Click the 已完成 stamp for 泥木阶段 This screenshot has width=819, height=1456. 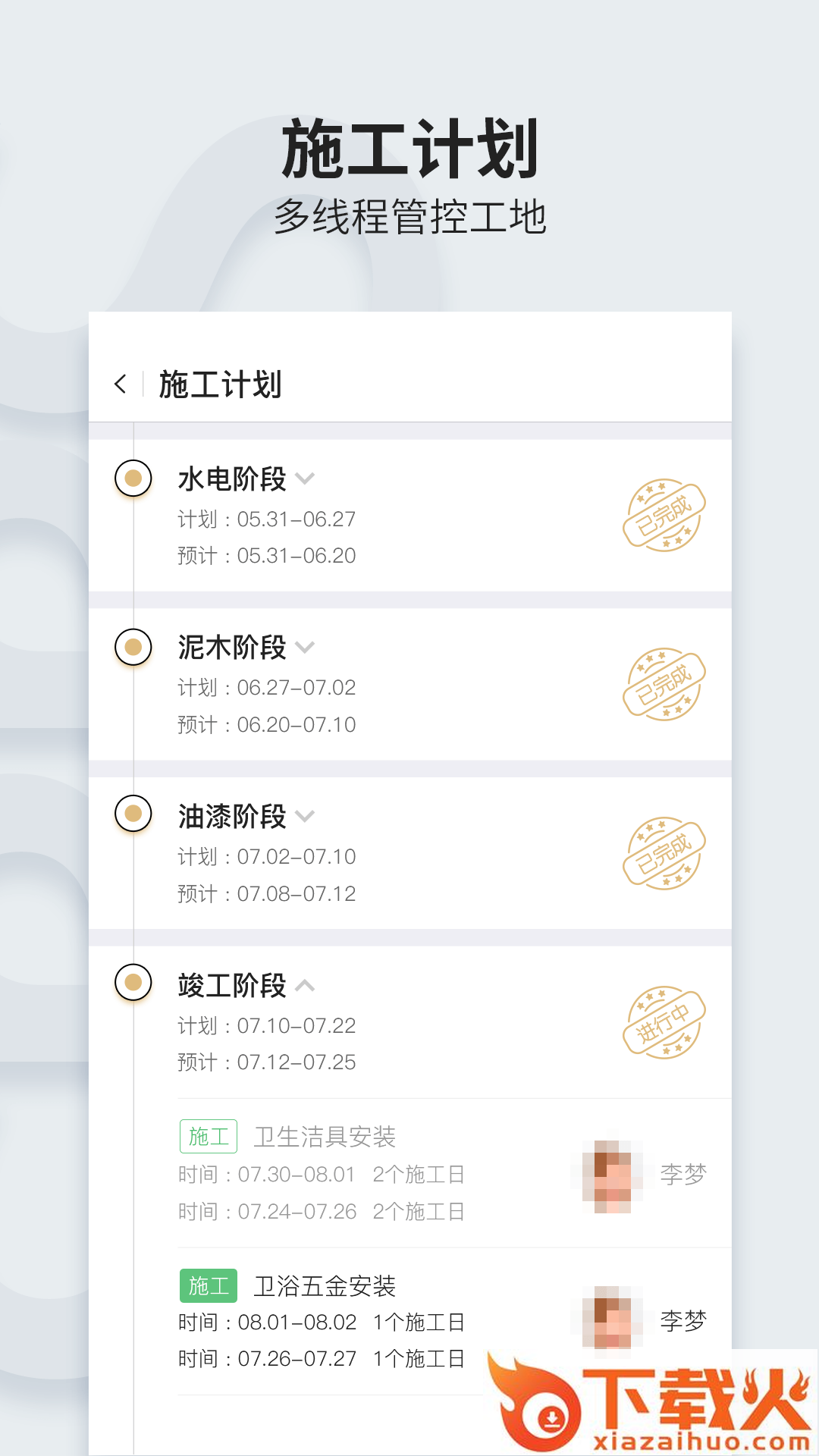click(x=664, y=685)
